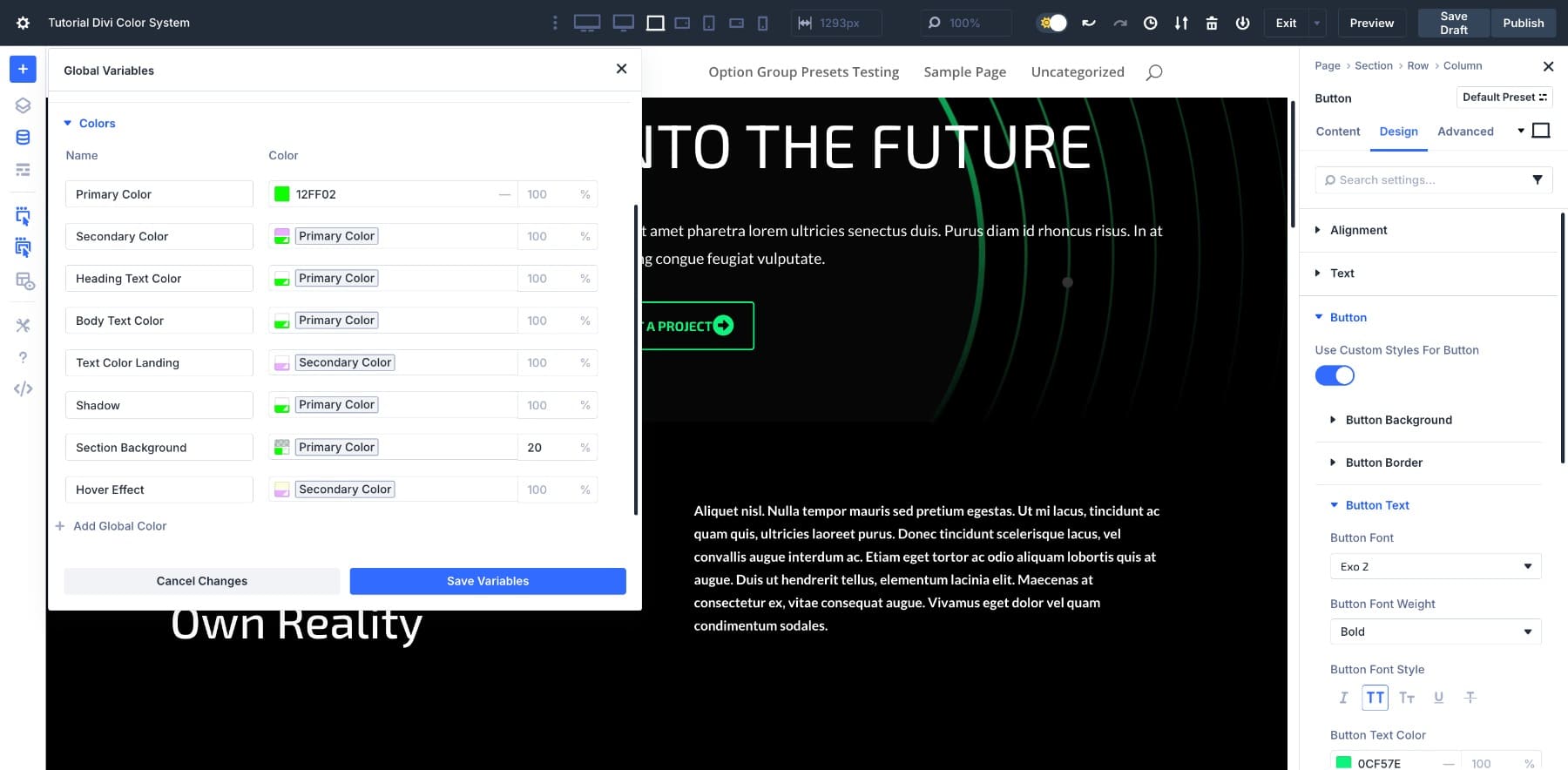Toggle Use Custom Styles For Button switch

[1335, 375]
